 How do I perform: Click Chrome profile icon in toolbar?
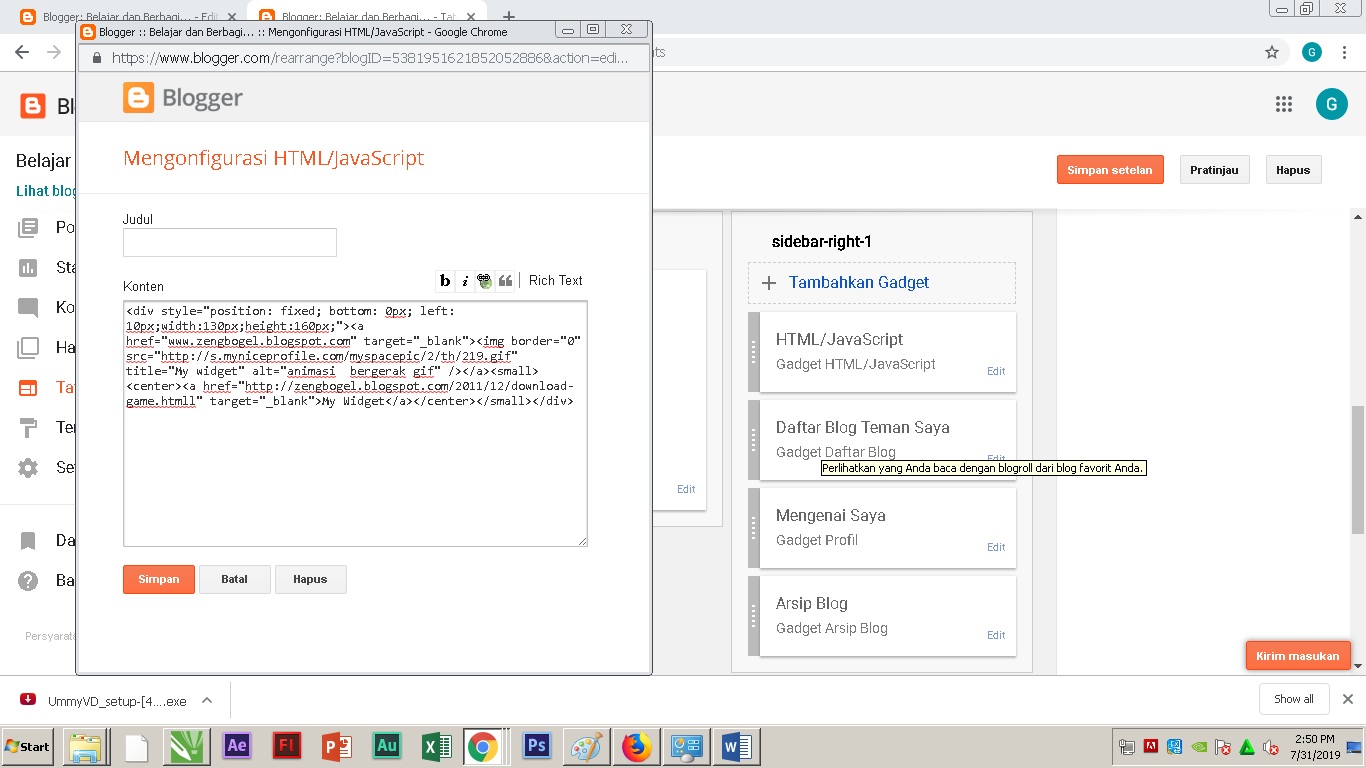[1312, 52]
